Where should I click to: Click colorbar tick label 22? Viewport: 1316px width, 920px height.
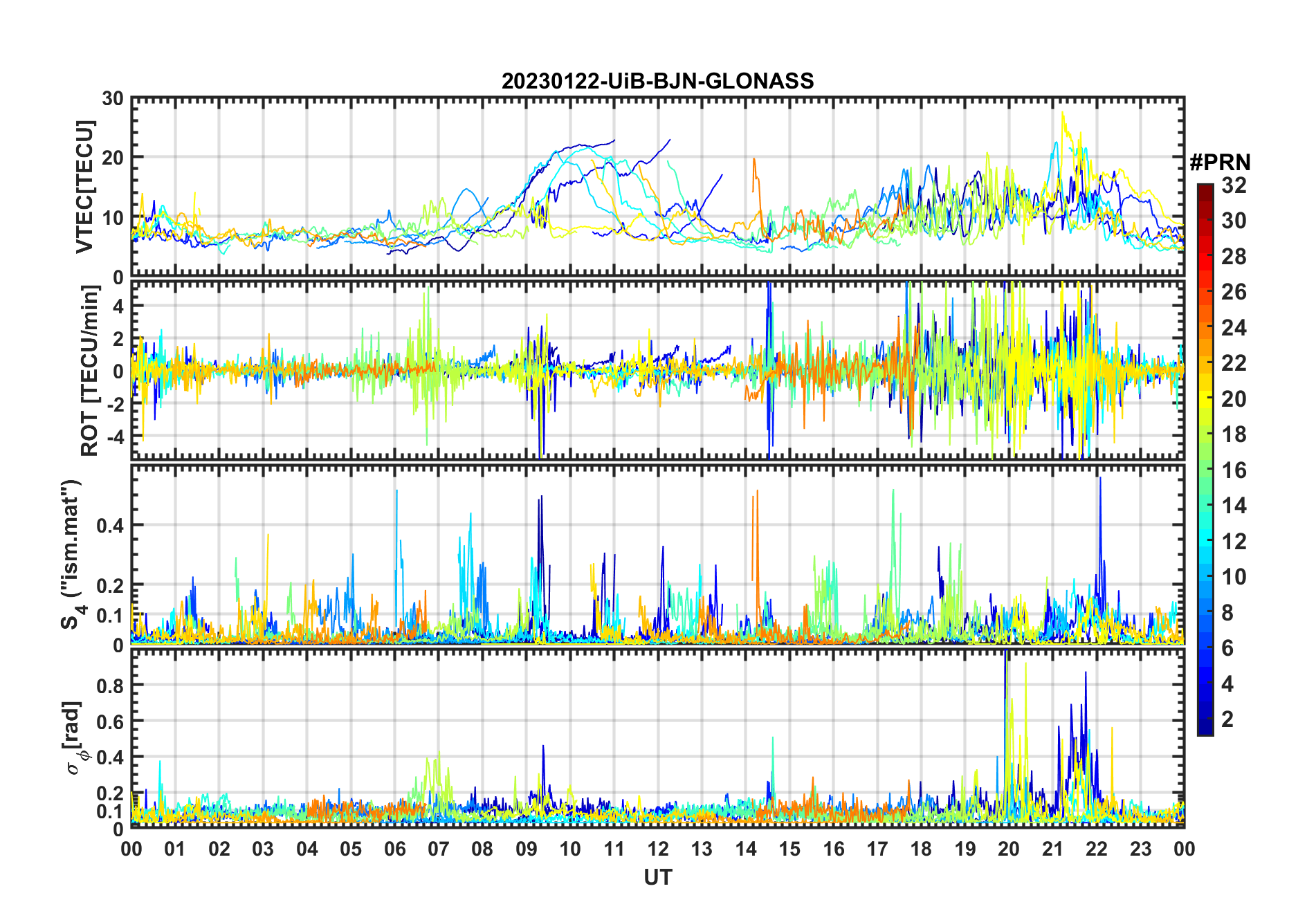[1234, 363]
